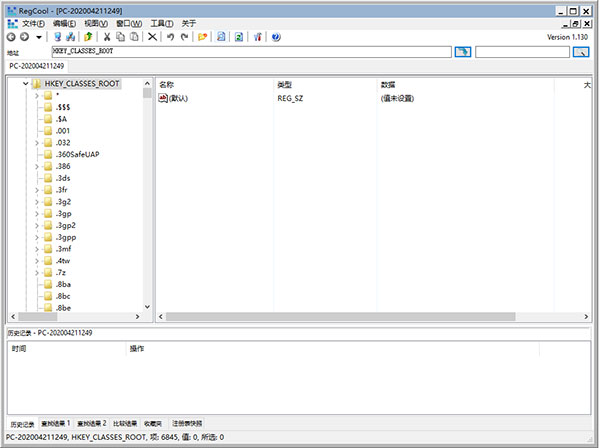Switch to the 注册表快照 tab
The height and width of the screenshot is (448, 600).
click(186, 424)
